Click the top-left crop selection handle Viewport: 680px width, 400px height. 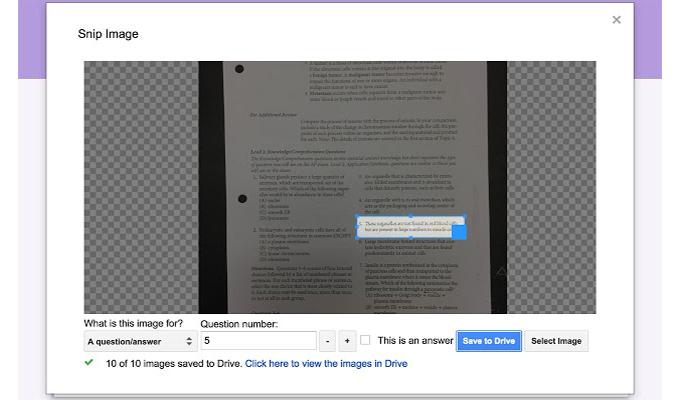(357, 216)
